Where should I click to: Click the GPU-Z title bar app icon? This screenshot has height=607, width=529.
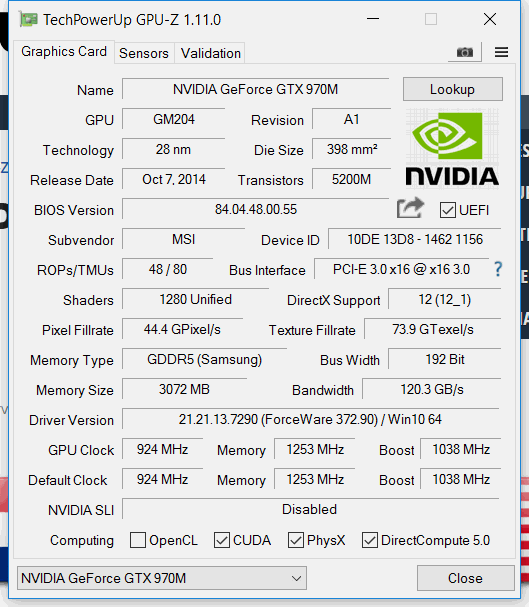point(29,19)
